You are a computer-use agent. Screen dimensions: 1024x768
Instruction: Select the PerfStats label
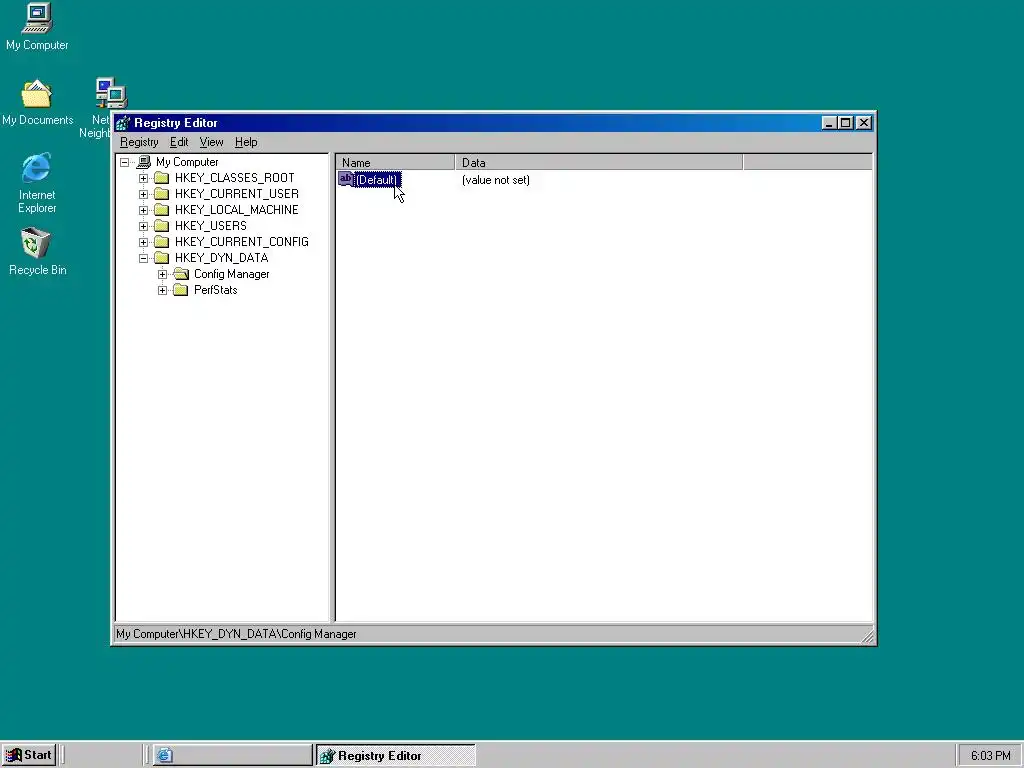[x=216, y=290]
